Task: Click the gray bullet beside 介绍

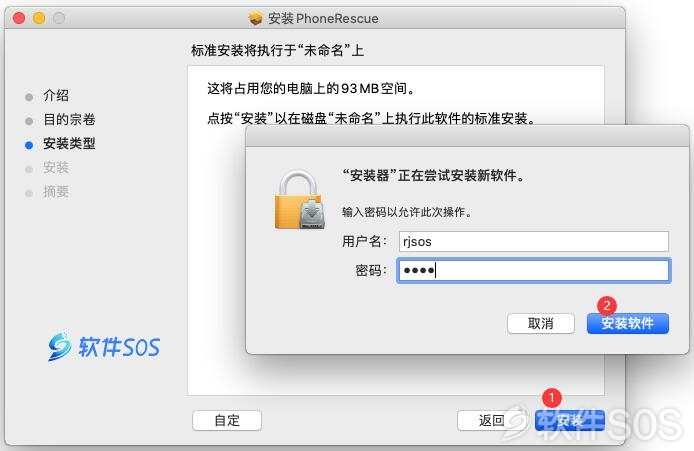Action: click(29, 97)
